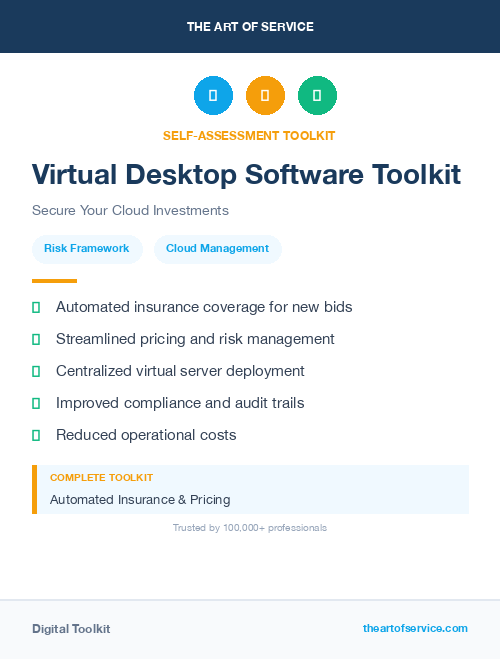
Task: Select the Risk Framework tag
Action: pyautogui.click(x=87, y=249)
